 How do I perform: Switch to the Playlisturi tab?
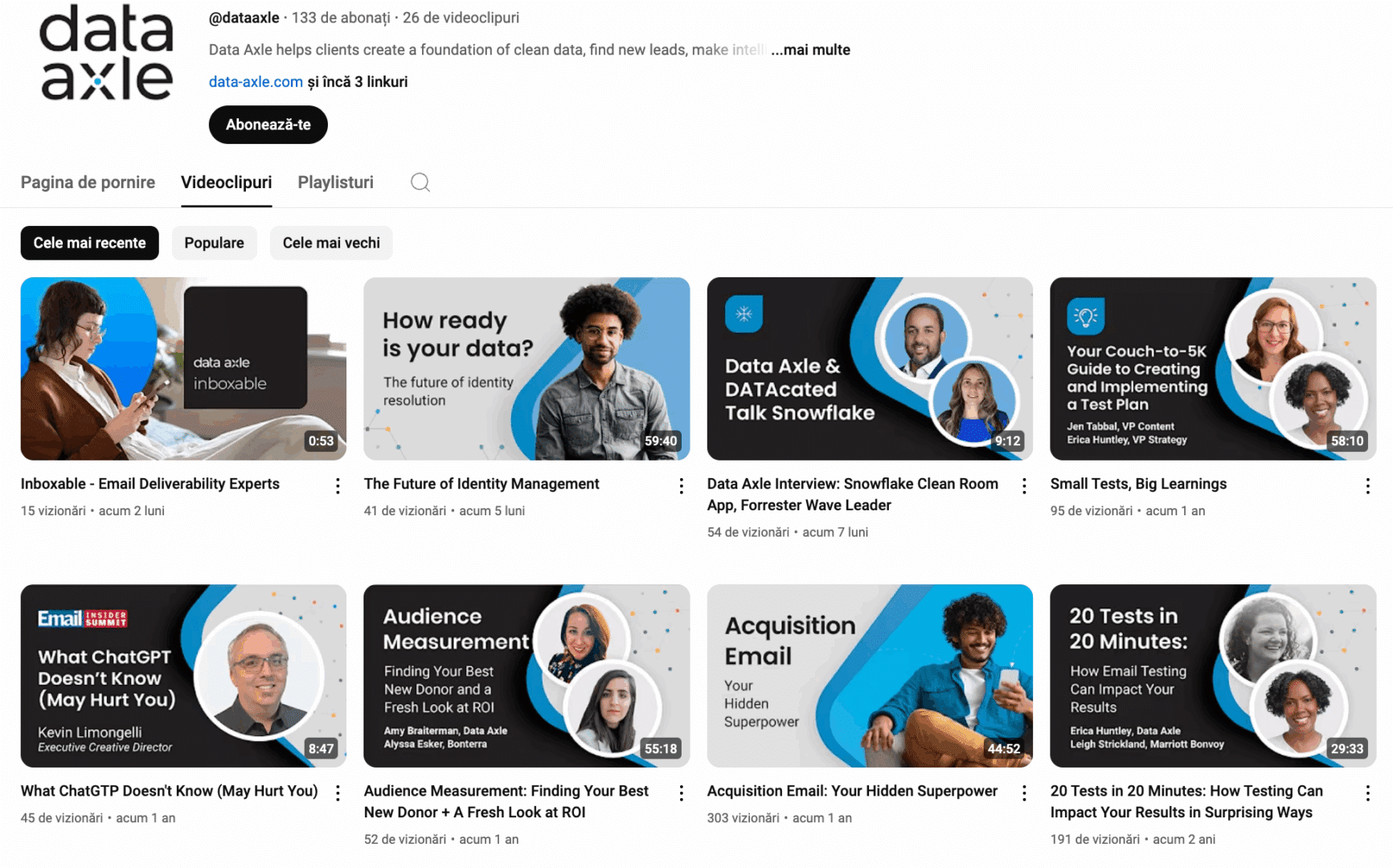[x=335, y=182]
